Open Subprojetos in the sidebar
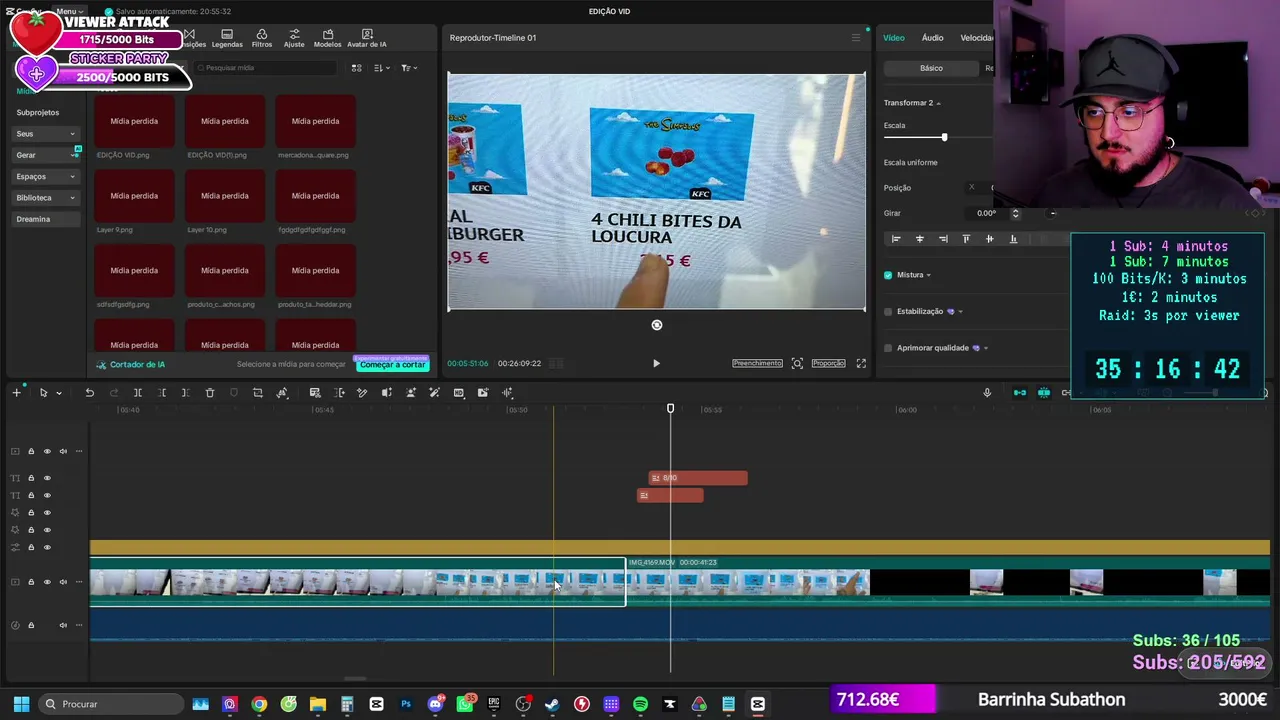Screen dimensions: 1280x720 click(38, 113)
